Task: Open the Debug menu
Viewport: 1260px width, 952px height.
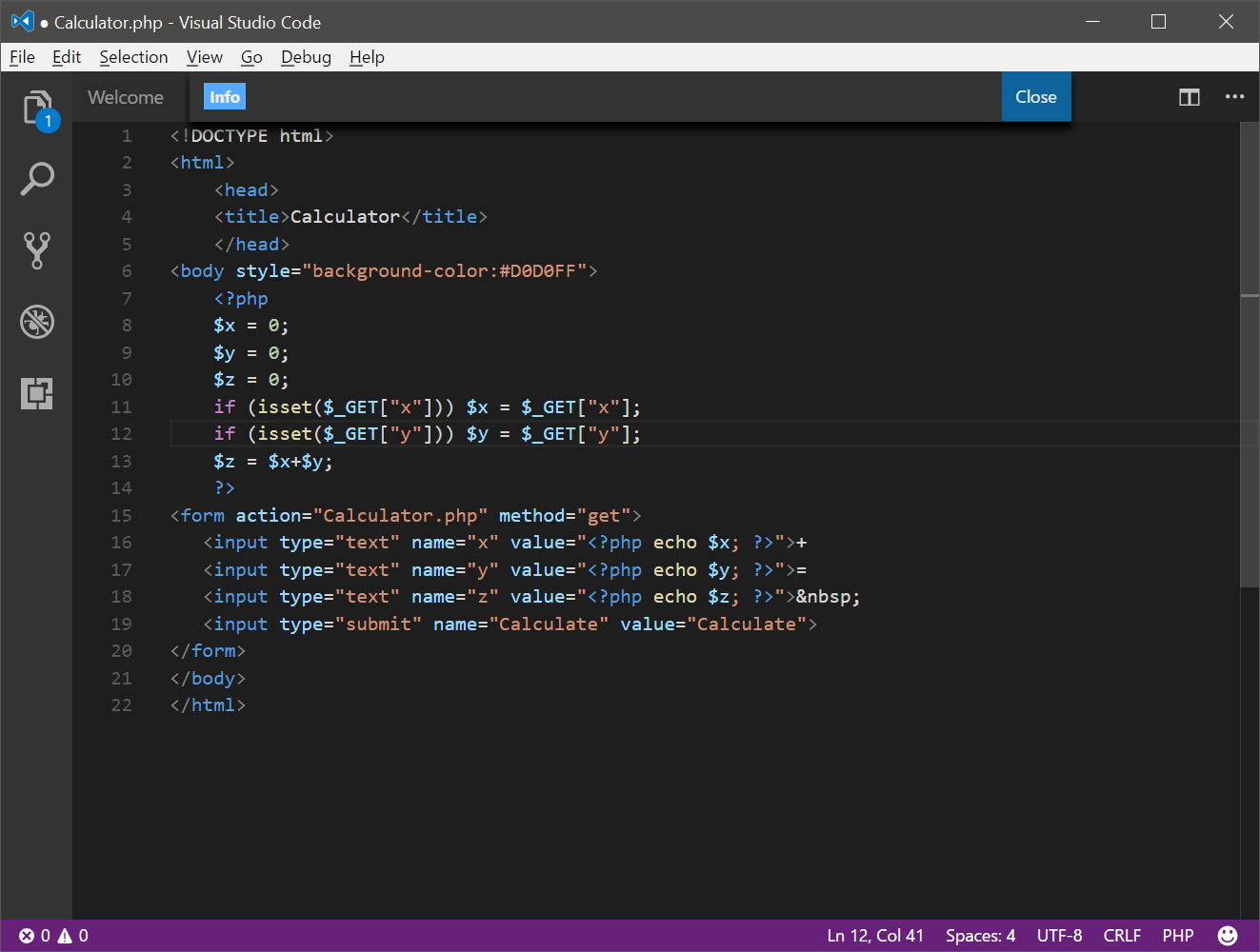Action: pos(306,57)
